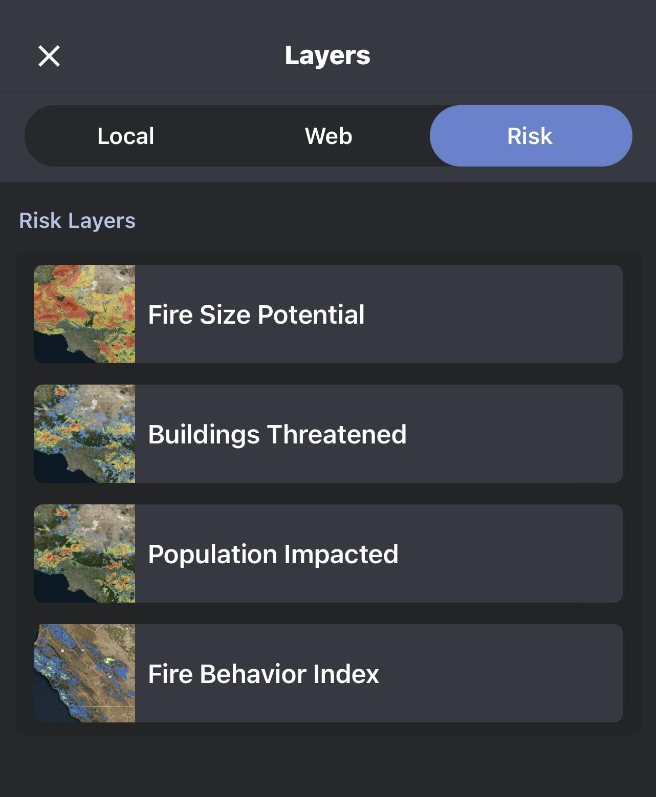
Task: Click the Buildings Threatened map thumbnail
Action: point(85,434)
